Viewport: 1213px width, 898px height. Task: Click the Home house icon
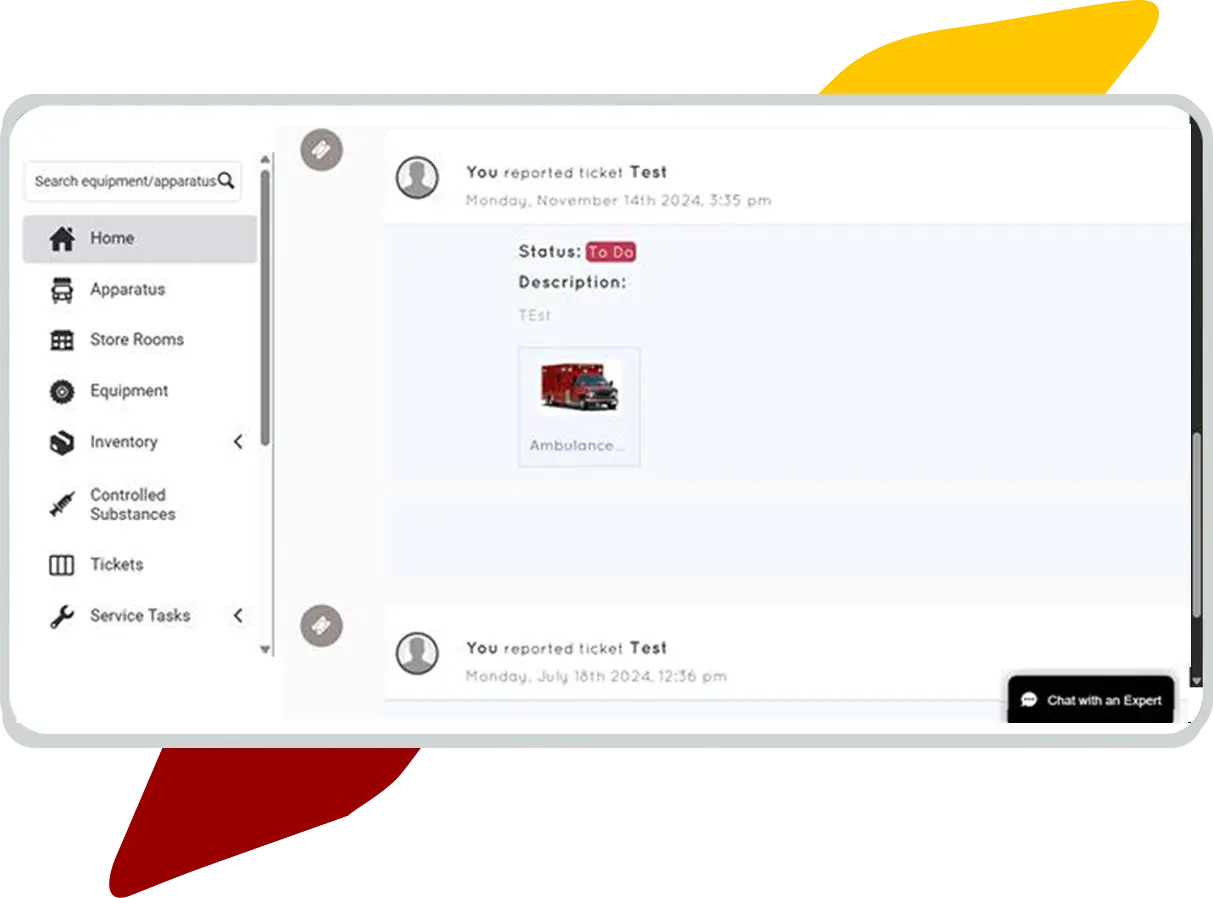click(x=62, y=239)
